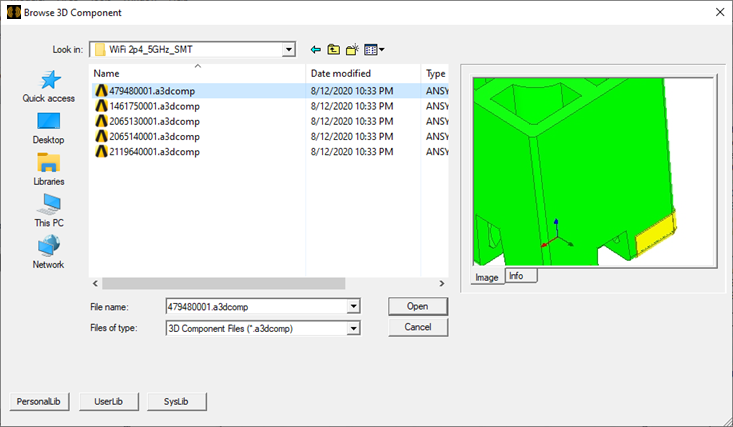Screen dimensions: 733x427
Task: Select file name 2065140001.a3dcomp
Action: 154,137
